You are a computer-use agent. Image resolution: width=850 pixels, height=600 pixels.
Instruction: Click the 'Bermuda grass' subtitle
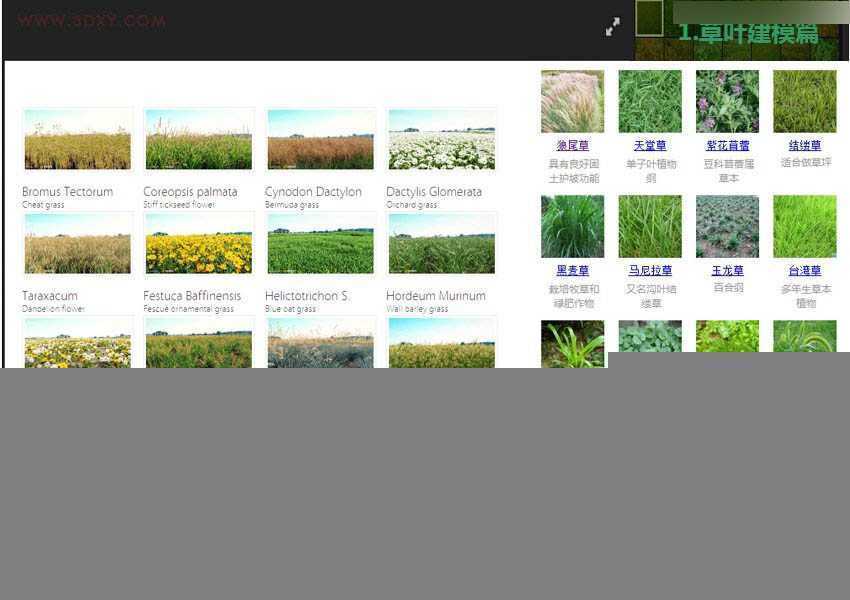(292, 205)
